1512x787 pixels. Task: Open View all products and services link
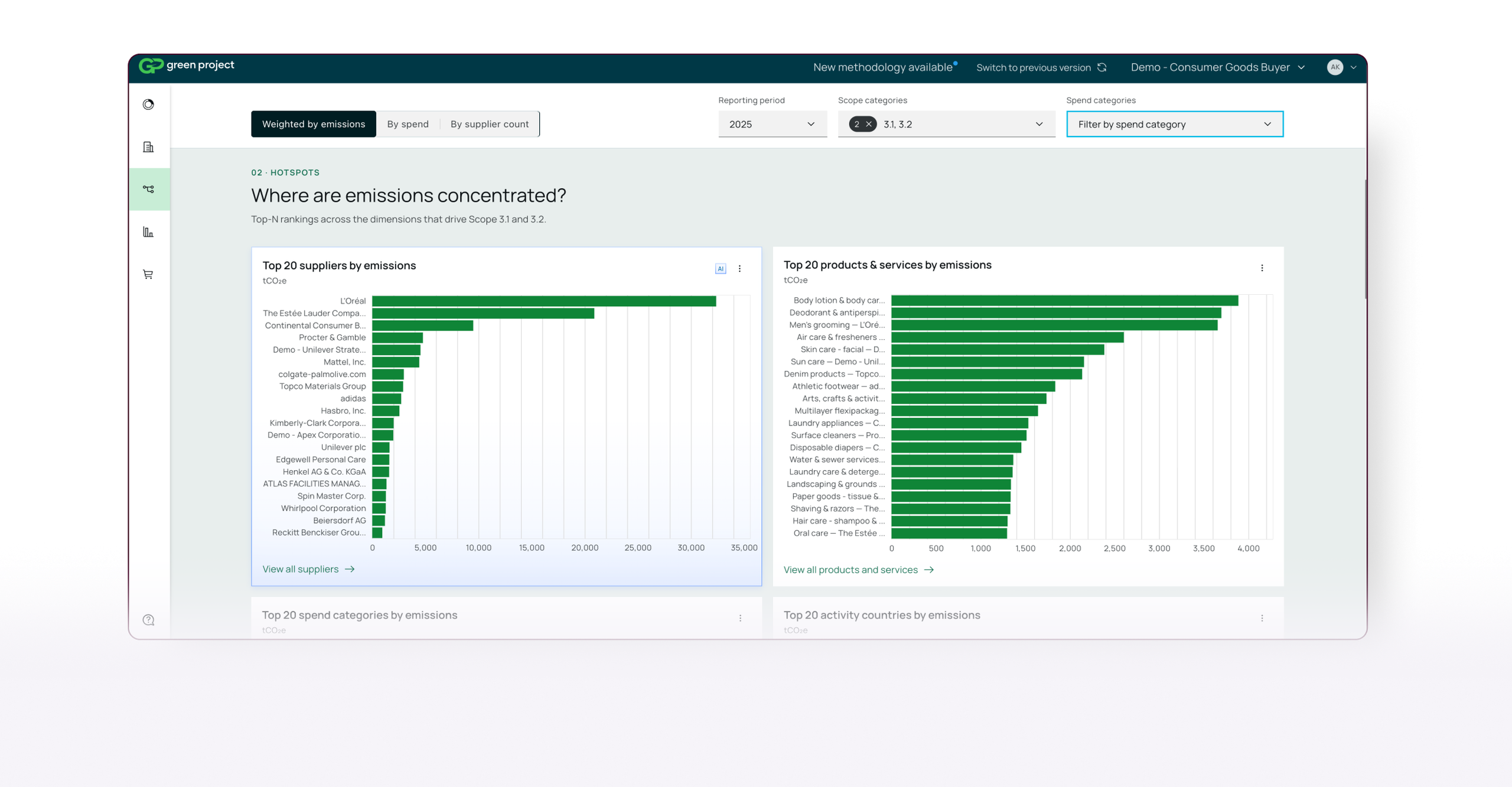pyautogui.click(x=858, y=570)
